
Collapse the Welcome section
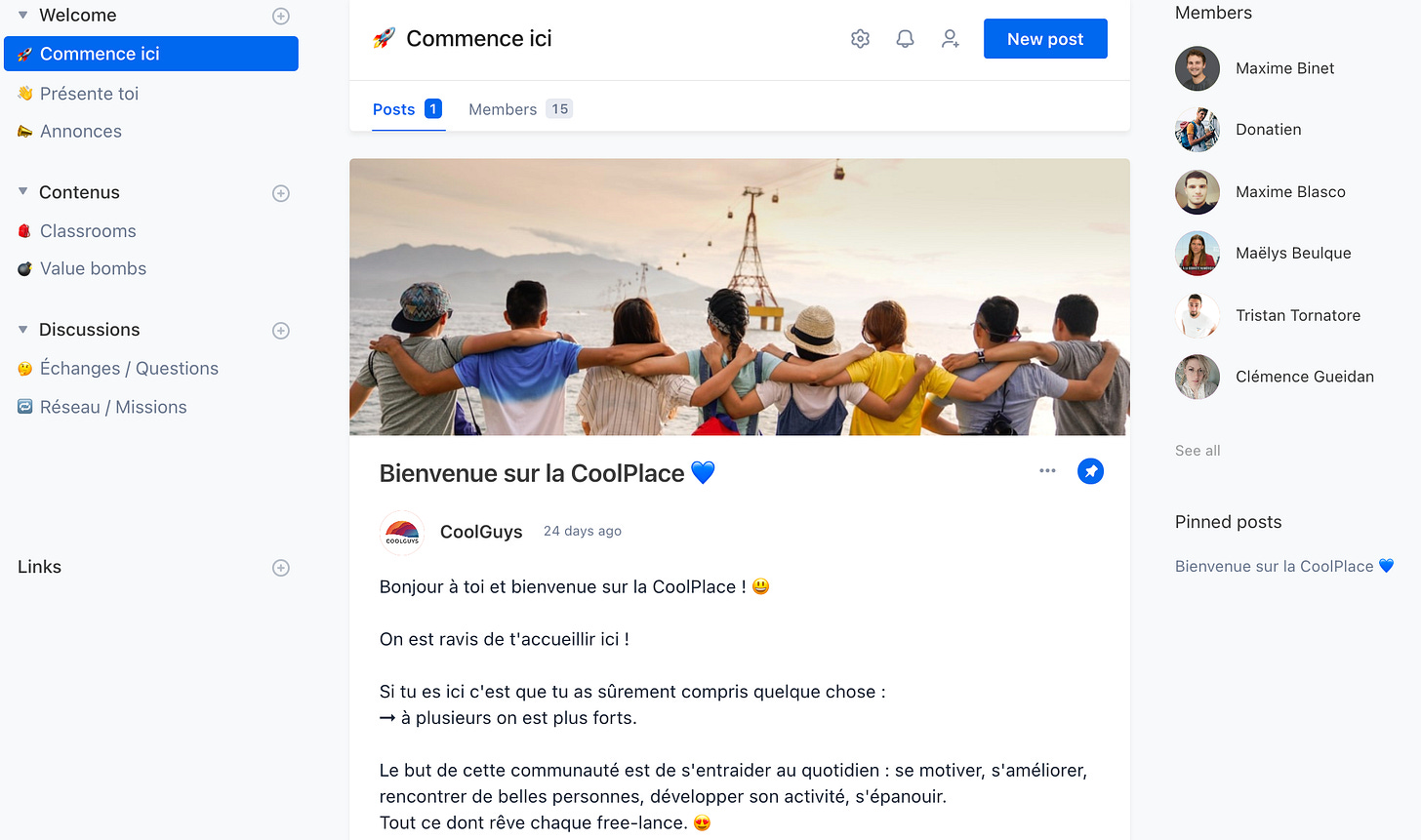coord(23,16)
